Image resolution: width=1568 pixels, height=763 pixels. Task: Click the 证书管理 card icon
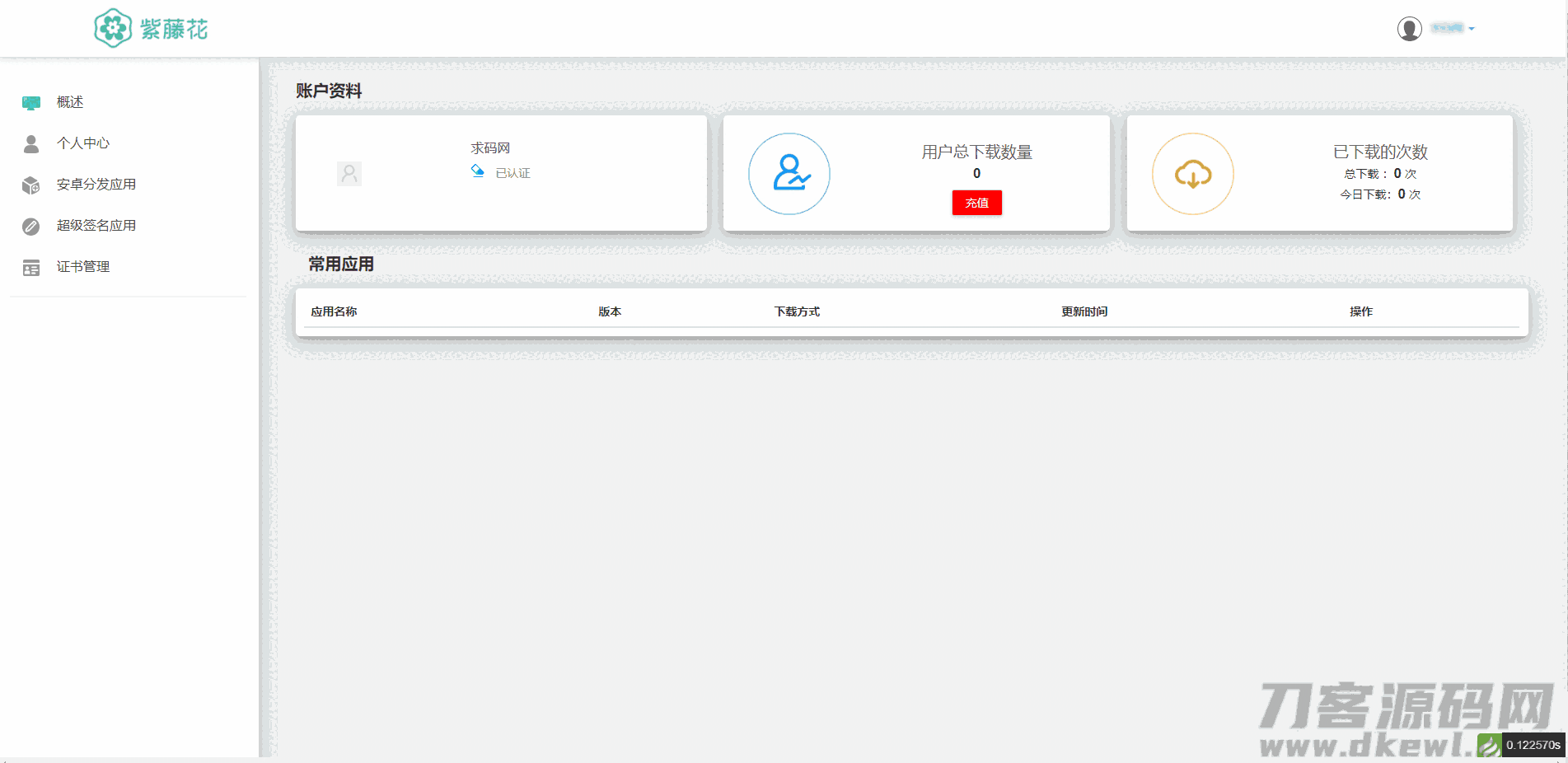(x=31, y=268)
